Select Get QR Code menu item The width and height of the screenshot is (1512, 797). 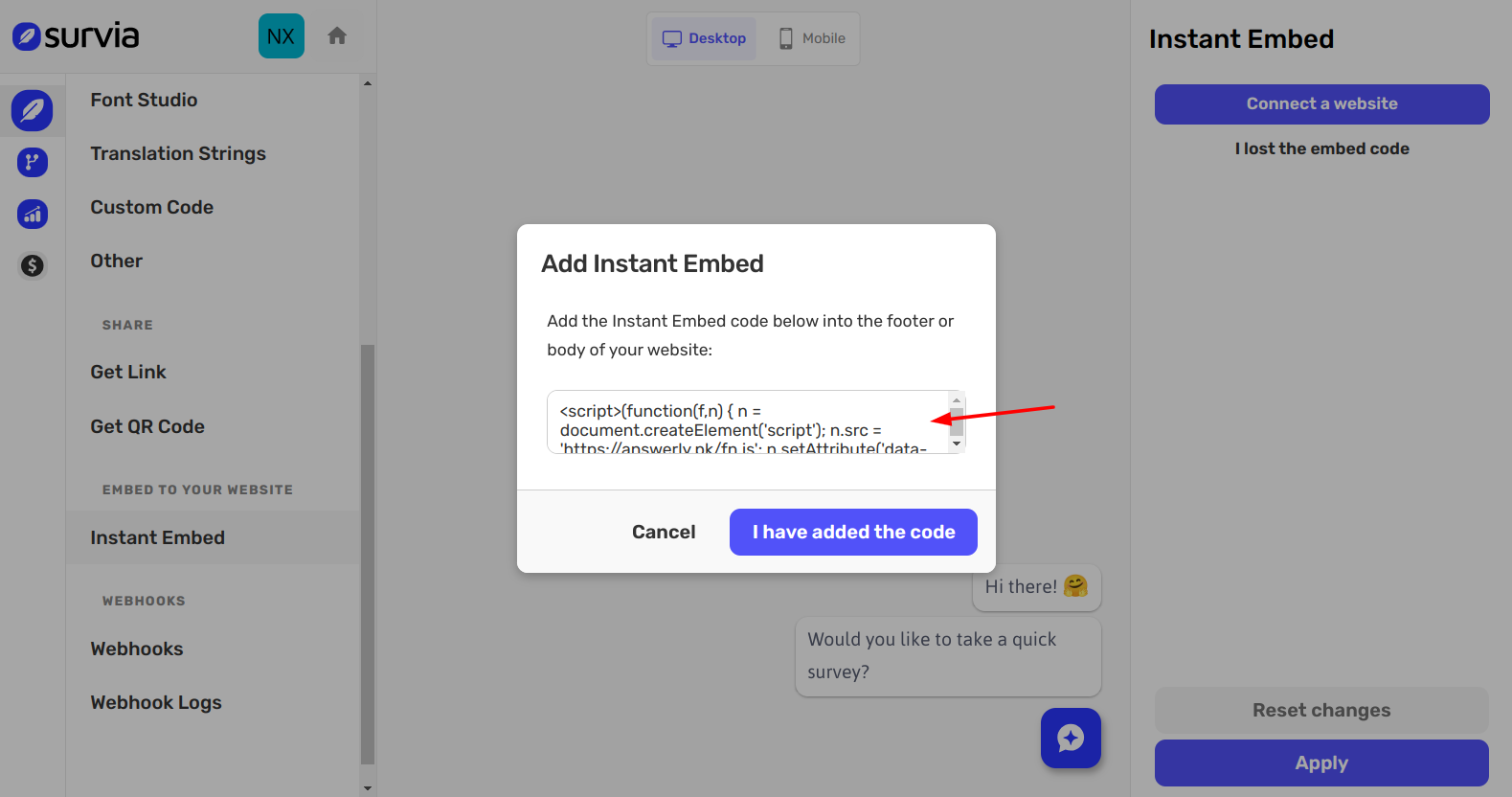click(147, 426)
